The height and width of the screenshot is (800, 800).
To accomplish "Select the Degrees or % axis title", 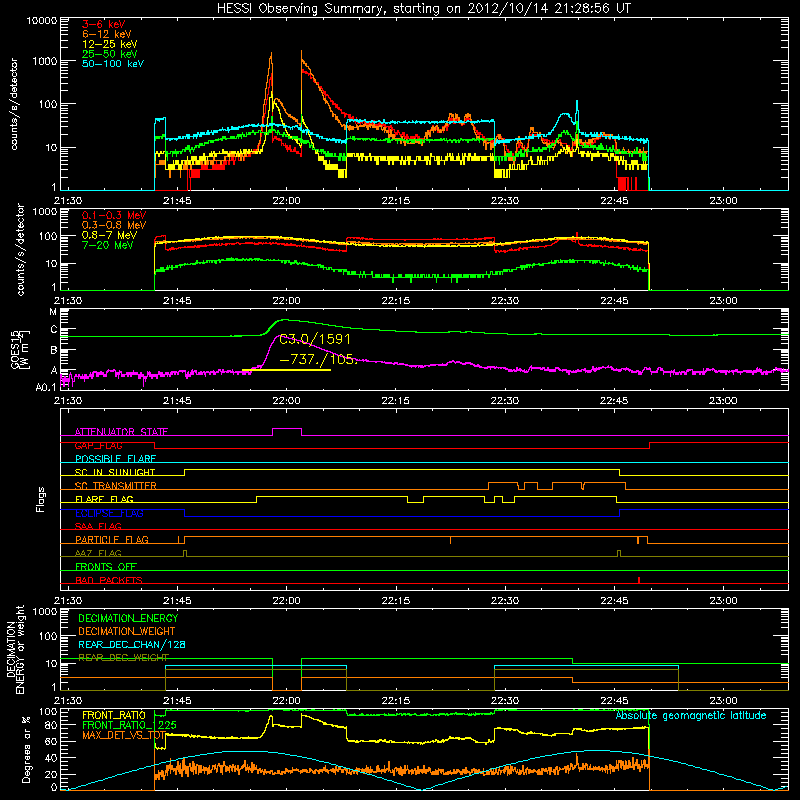I will pos(26,750).
